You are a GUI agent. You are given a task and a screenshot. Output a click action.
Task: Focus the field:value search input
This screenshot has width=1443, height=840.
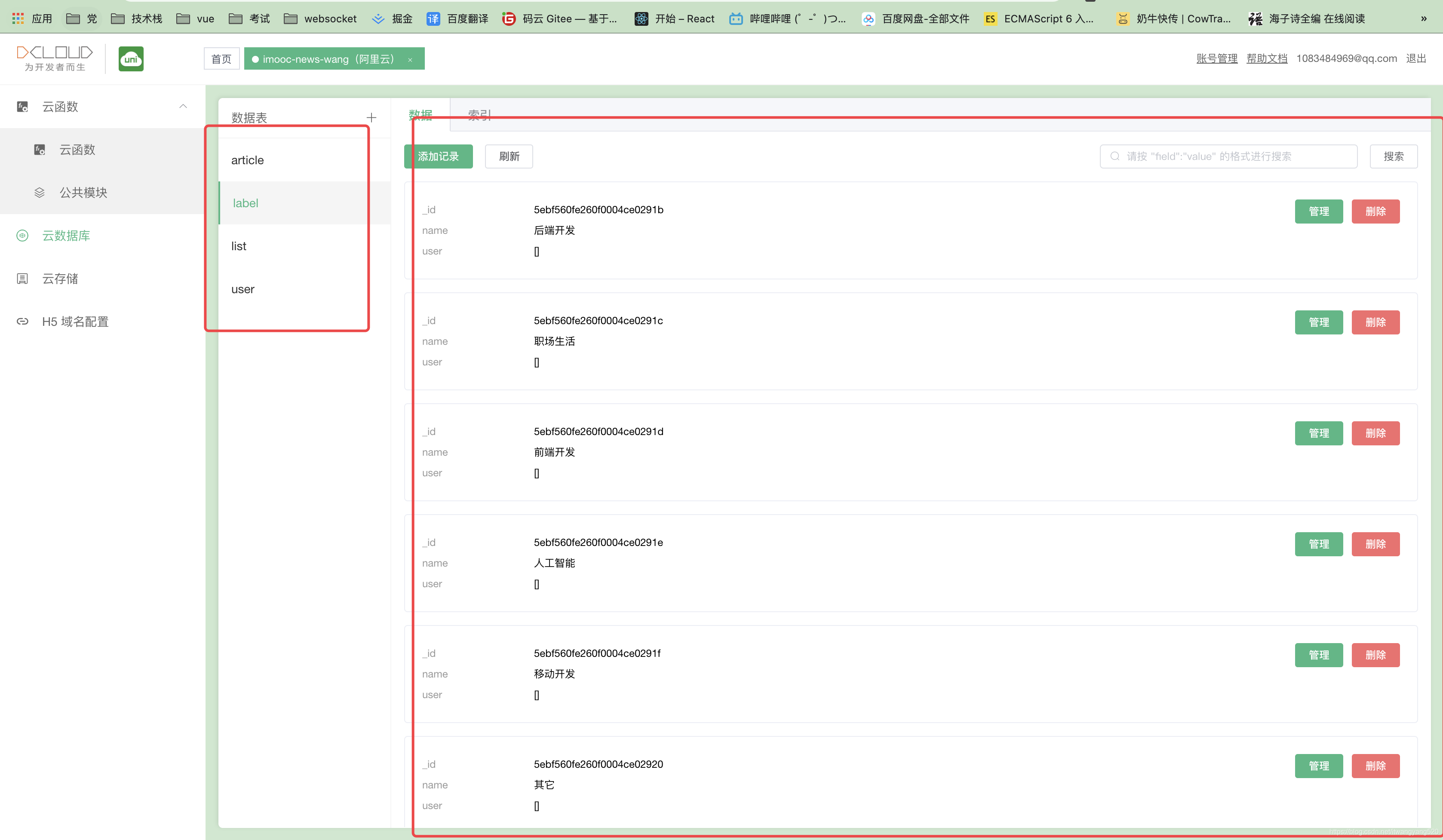[1229, 156]
